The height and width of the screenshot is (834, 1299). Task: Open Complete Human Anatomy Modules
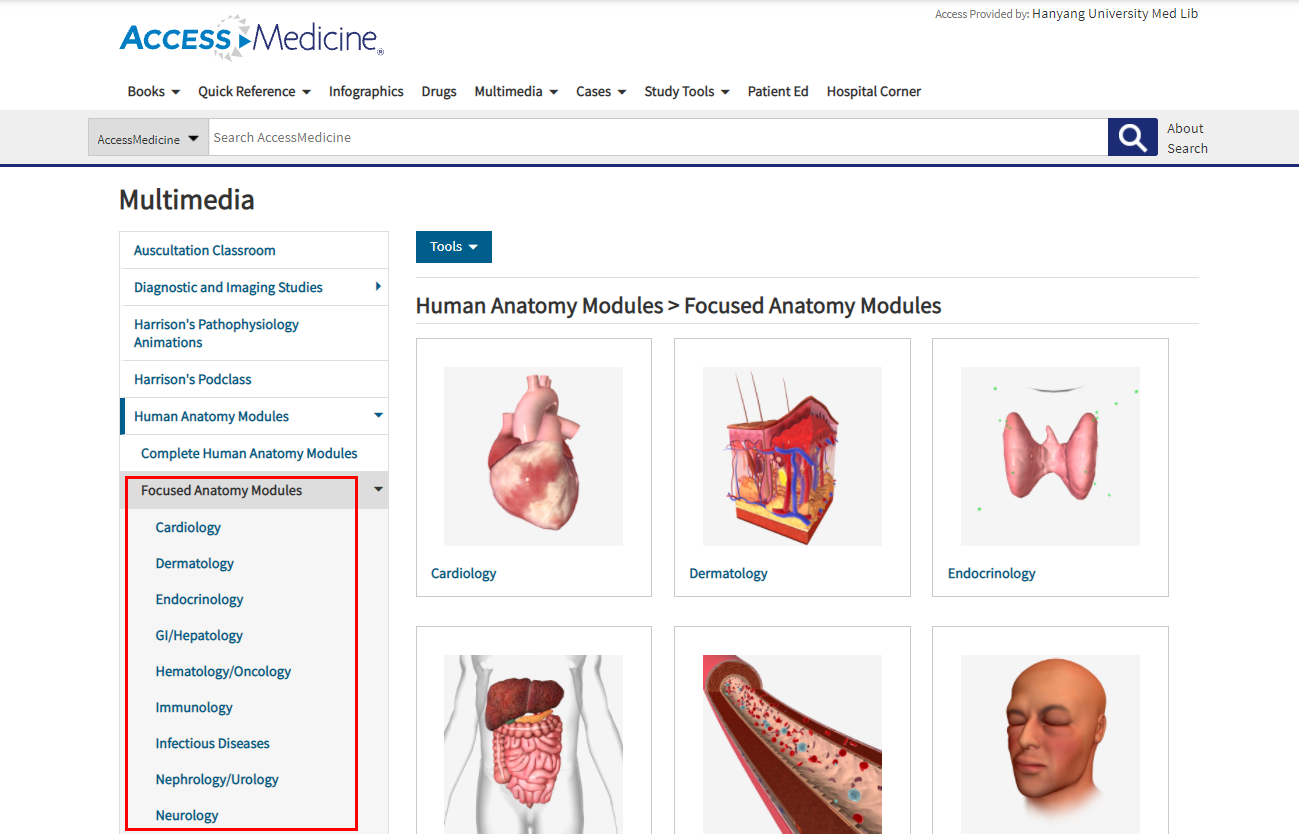coord(249,453)
